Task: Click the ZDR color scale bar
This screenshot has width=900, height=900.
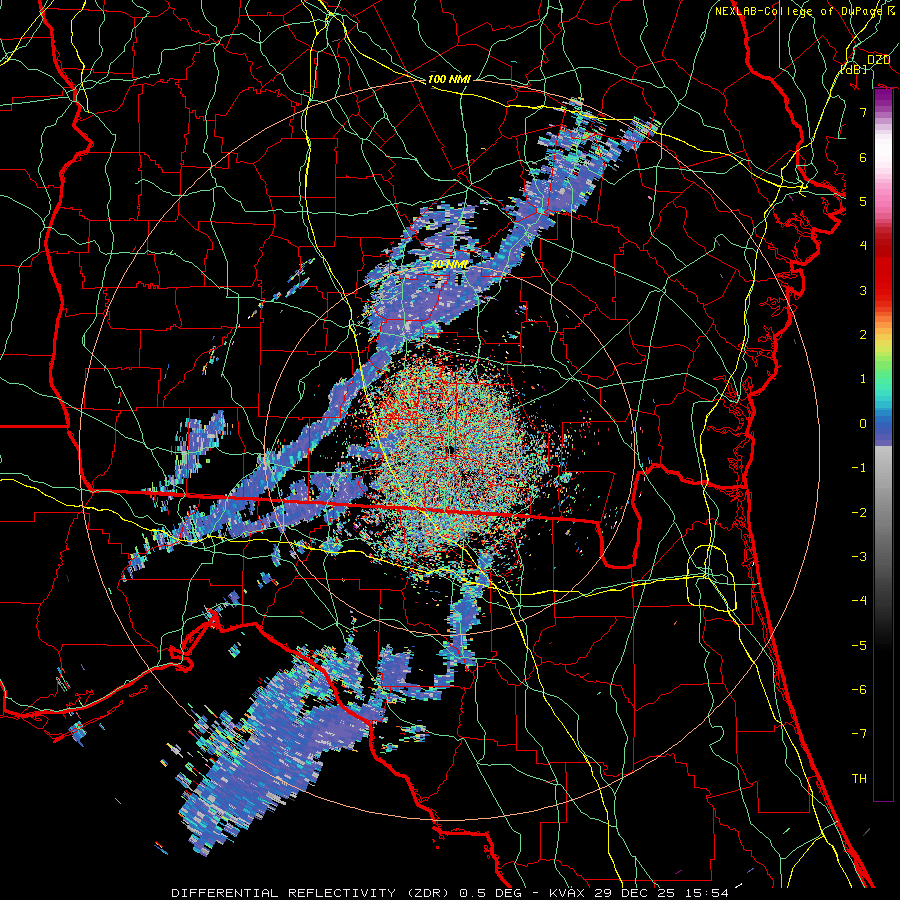Action: coord(883,445)
